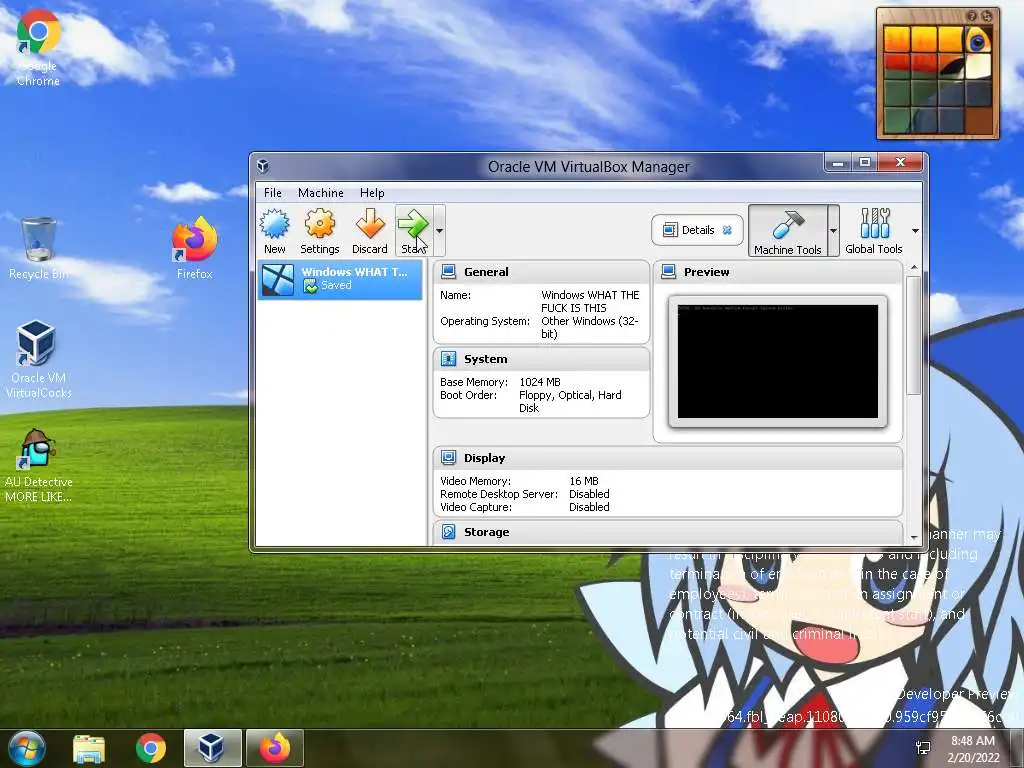
Task: Click the Saved state icon of VM
Action: coord(310,286)
